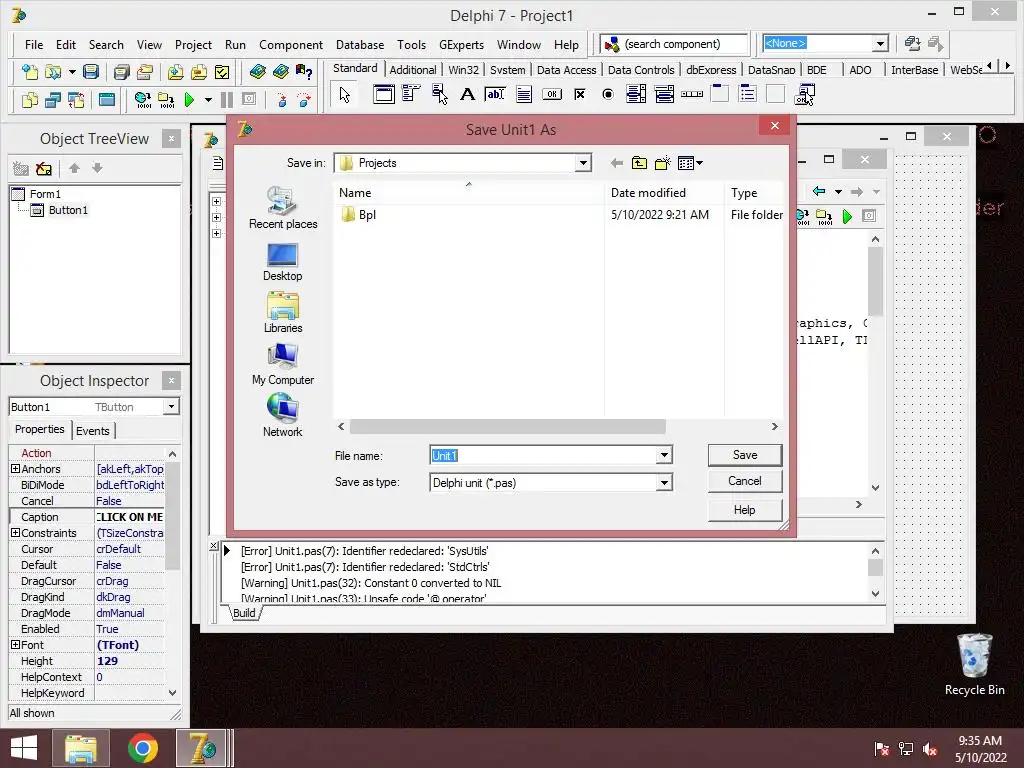Click the Help Contents book icon
1024x768 pixels.
click(258, 72)
